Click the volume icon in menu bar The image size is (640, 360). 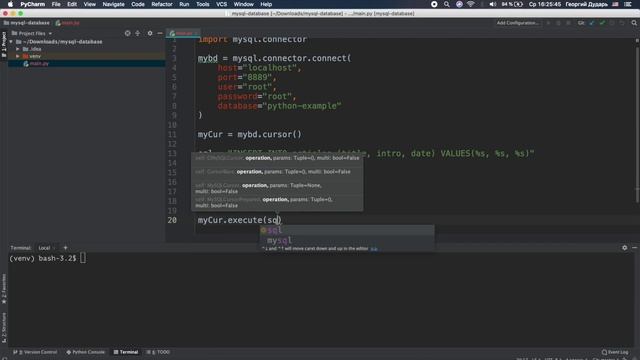pyautogui.click(x=493, y=4)
